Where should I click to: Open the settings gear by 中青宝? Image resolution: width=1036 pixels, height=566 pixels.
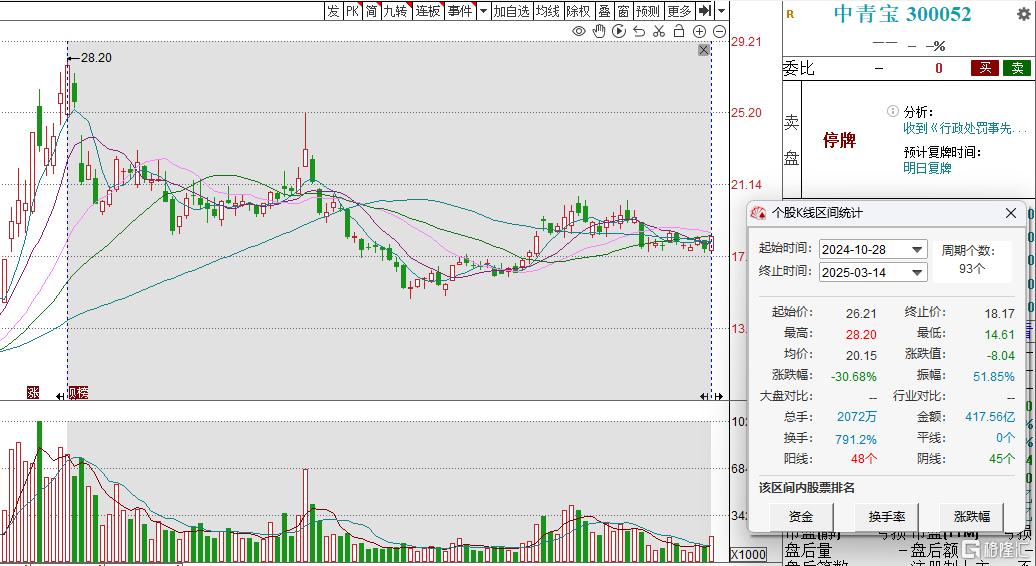[x=1023, y=13]
